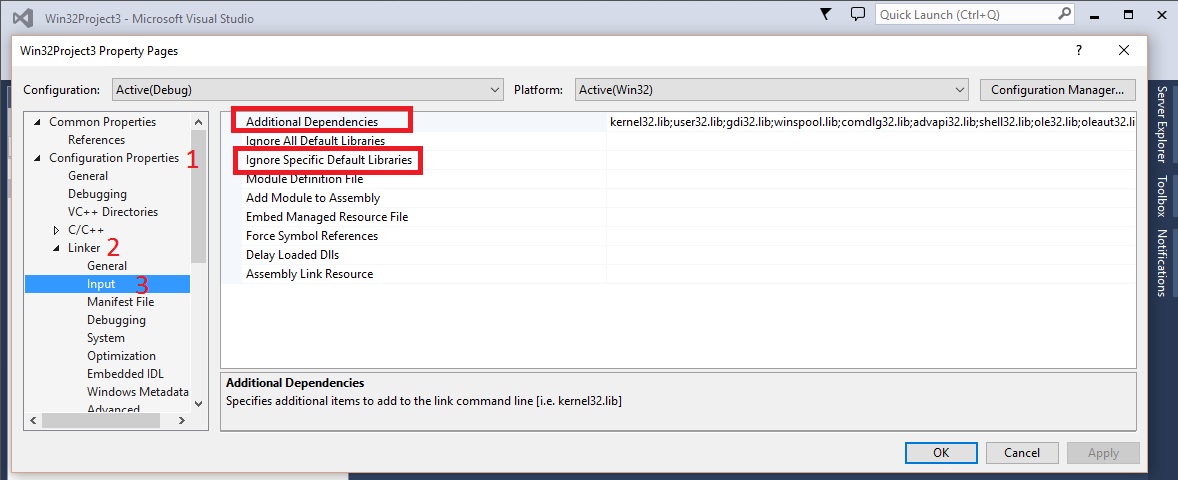Click the Additional Dependencies value kernel32.lib list
This screenshot has height=480, width=1178.
(871, 121)
